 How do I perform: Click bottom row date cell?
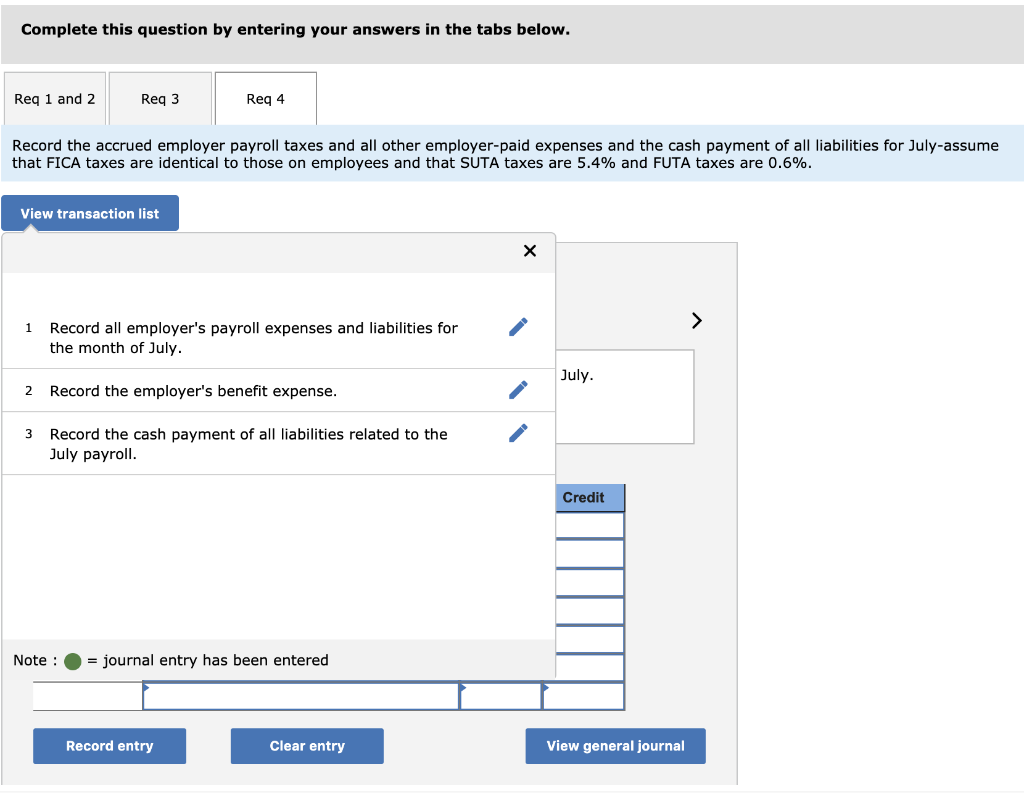(88, 696)
